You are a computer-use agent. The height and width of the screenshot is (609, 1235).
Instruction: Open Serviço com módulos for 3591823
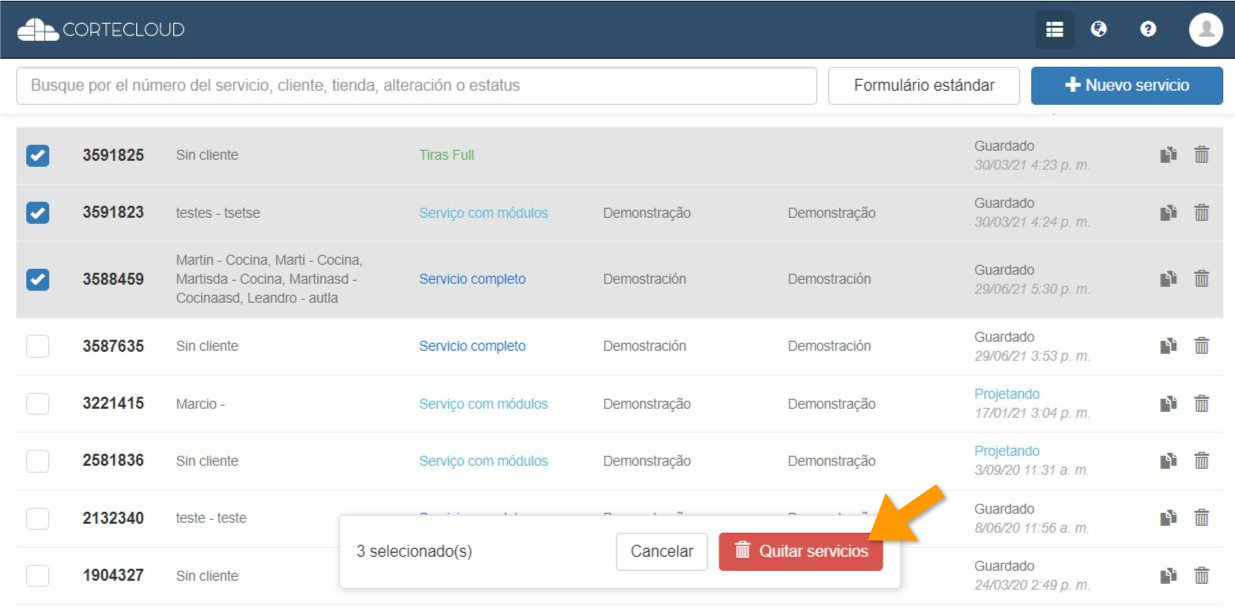point(484,213)
